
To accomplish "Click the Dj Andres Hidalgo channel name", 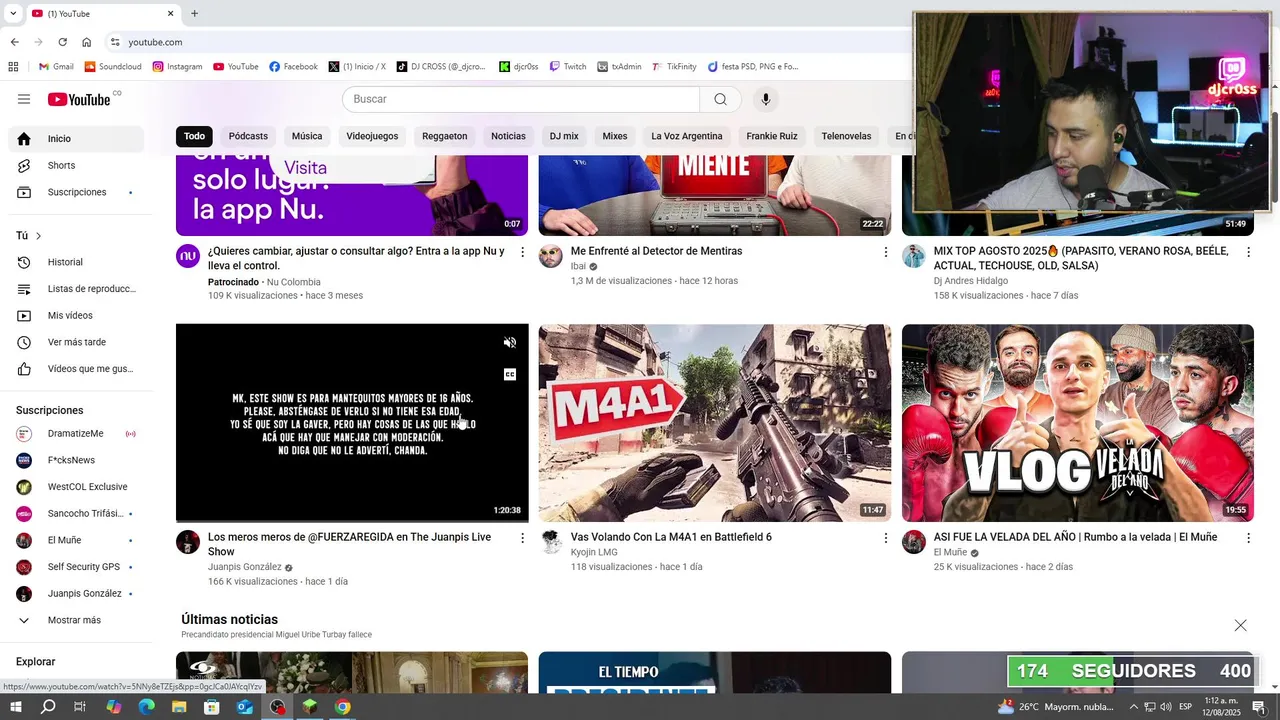I will pos(971,281).
